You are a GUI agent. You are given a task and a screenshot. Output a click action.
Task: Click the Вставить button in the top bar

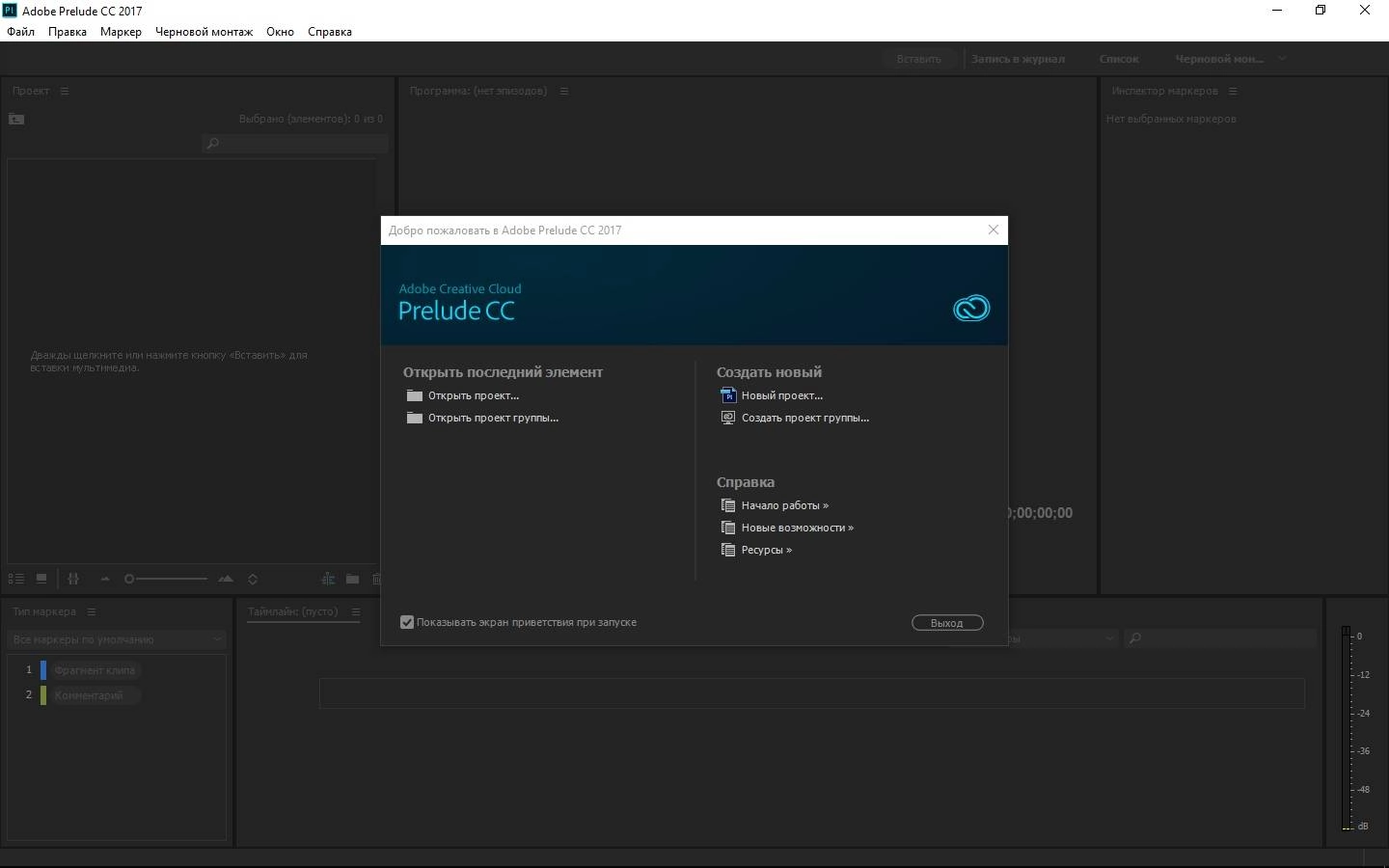point(918,59)
